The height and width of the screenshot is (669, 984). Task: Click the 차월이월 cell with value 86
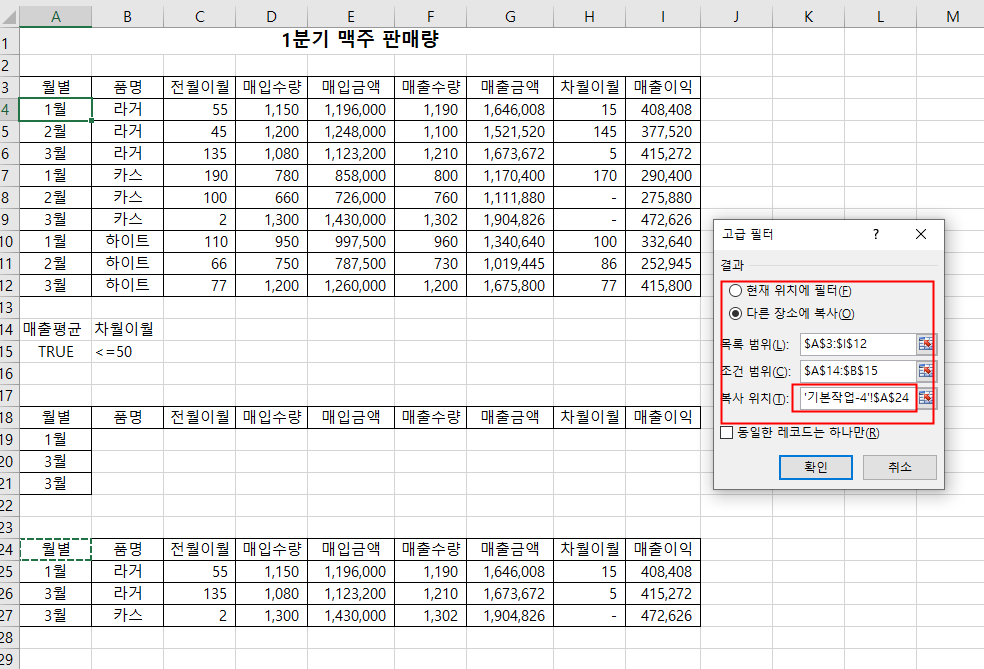(589, 264)
